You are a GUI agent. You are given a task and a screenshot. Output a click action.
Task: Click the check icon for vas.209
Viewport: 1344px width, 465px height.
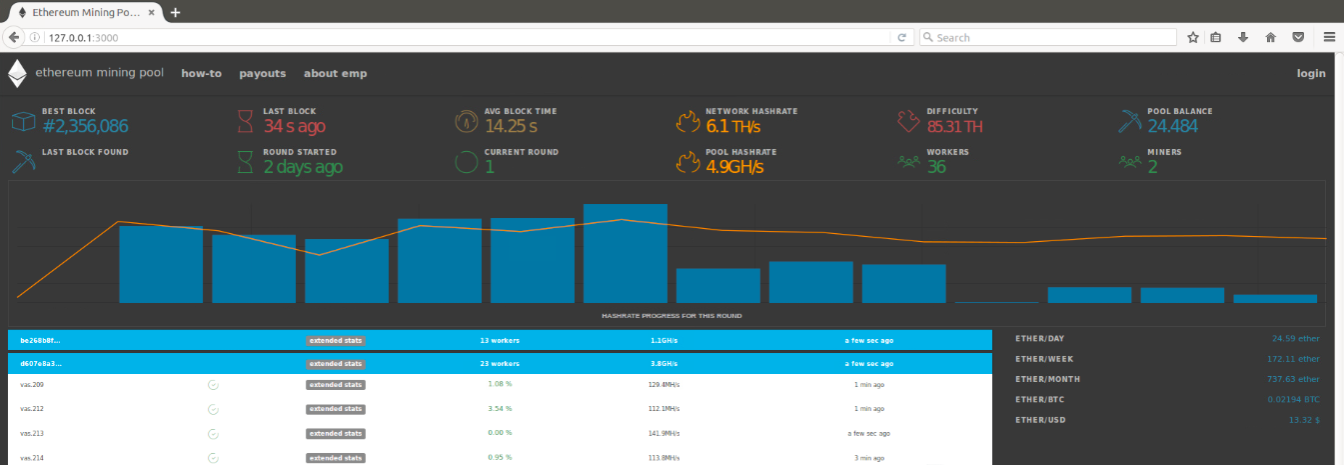(213, 384)
